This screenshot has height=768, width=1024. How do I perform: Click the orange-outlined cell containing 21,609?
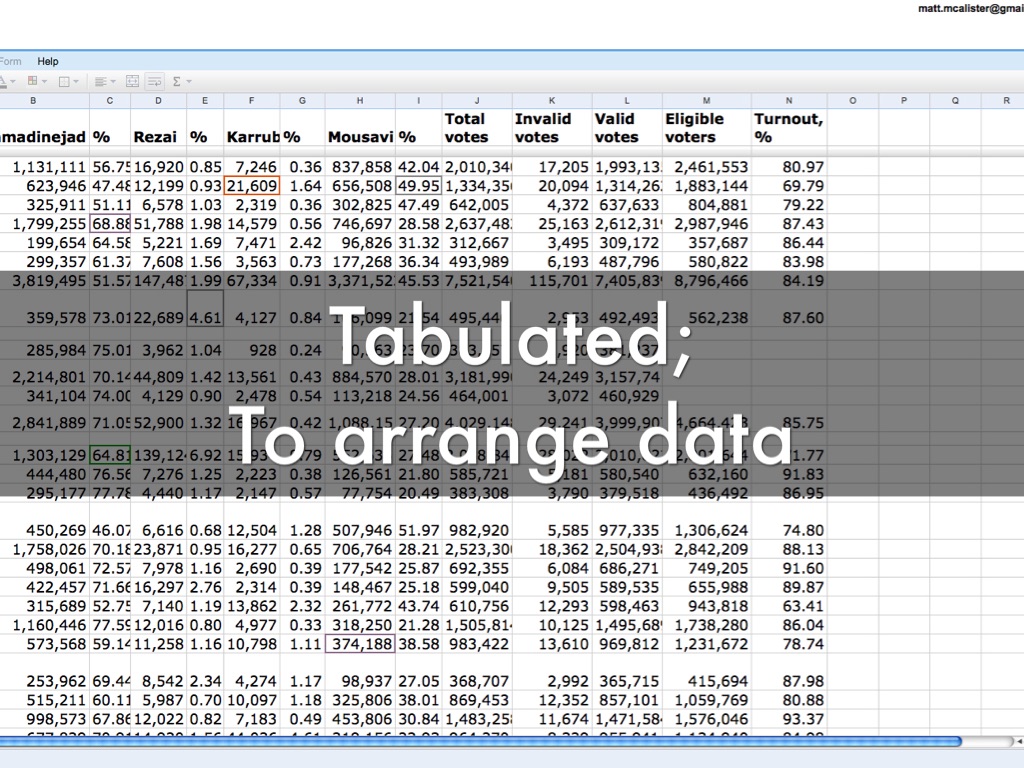[x=252, y=186]
